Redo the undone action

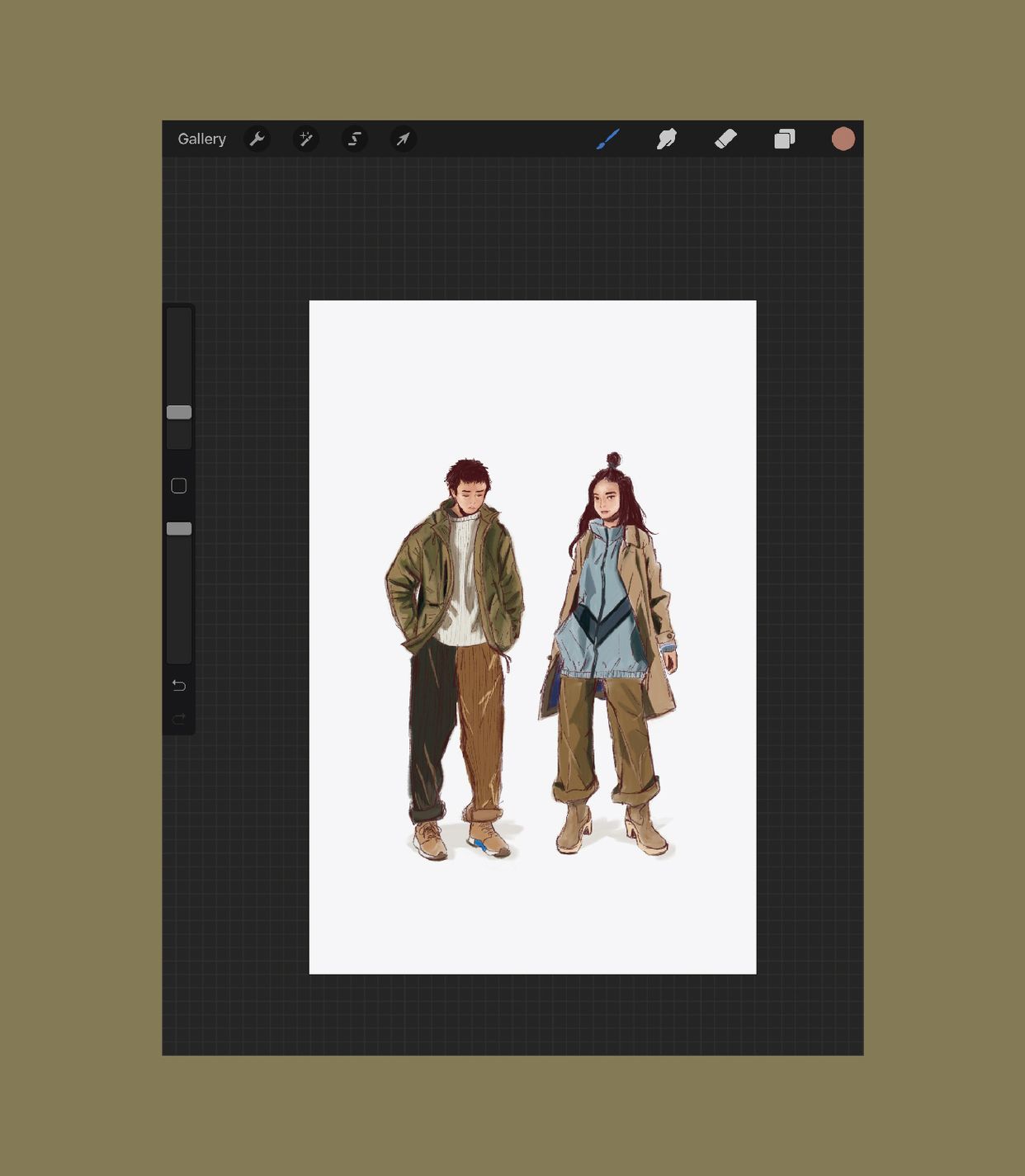click(179, 718)
